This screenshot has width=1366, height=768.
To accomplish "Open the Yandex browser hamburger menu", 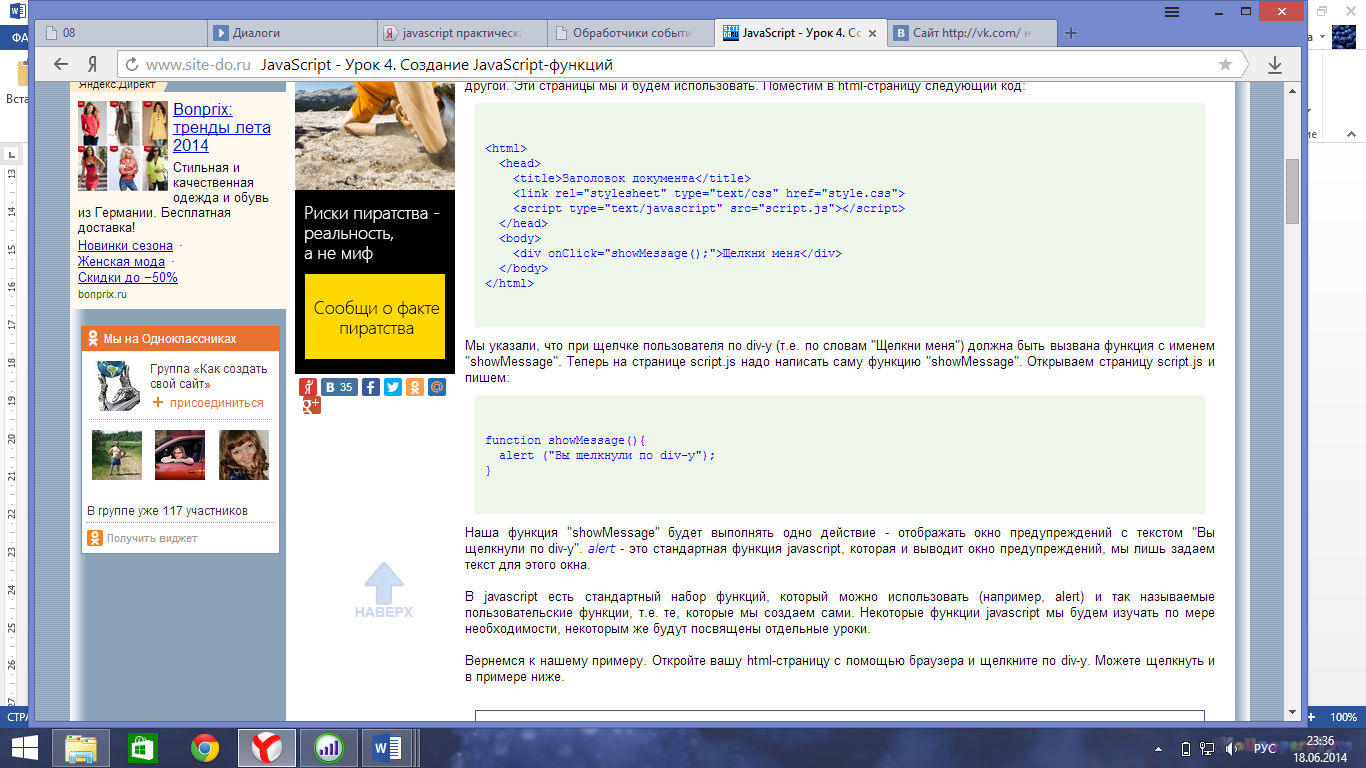I will point(1171,10).
